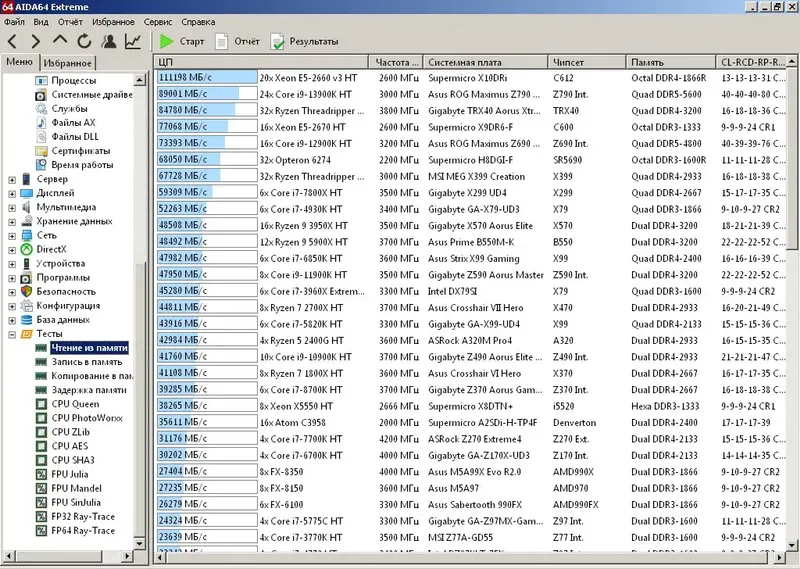Viewport: 800px width, 569px height.
Task: Click the results horizontal scroll-right arrow
Action: pyautogui.click(x=780, y=558)
